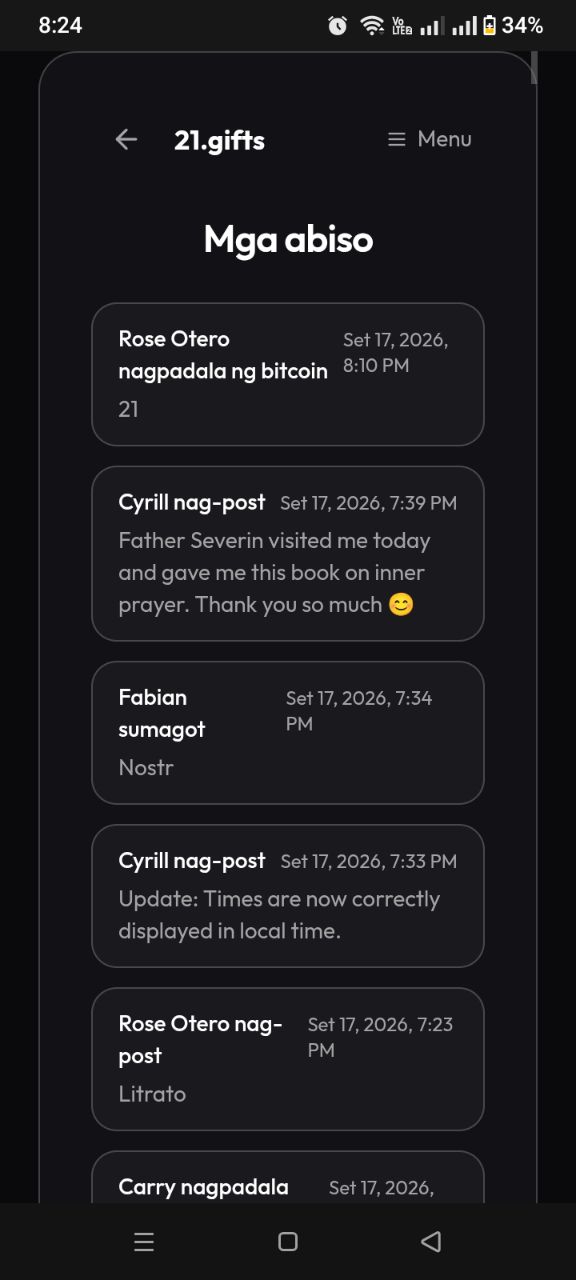
Task: Open the hamburger Menu
Action: coord(430,139)
